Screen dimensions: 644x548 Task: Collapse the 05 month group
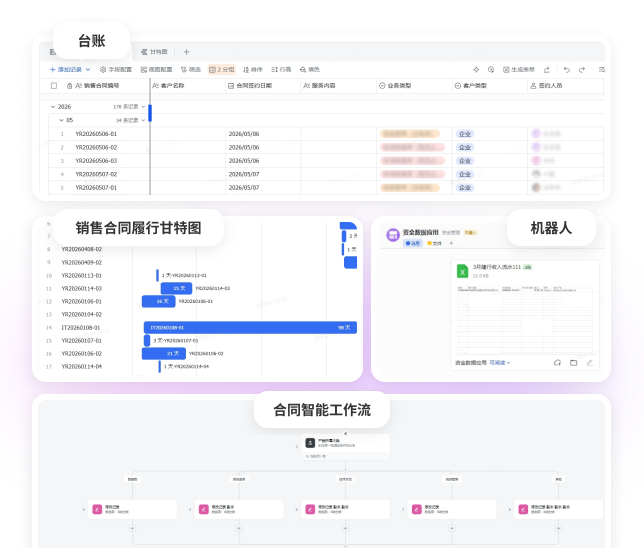click(x=61, y=120)
